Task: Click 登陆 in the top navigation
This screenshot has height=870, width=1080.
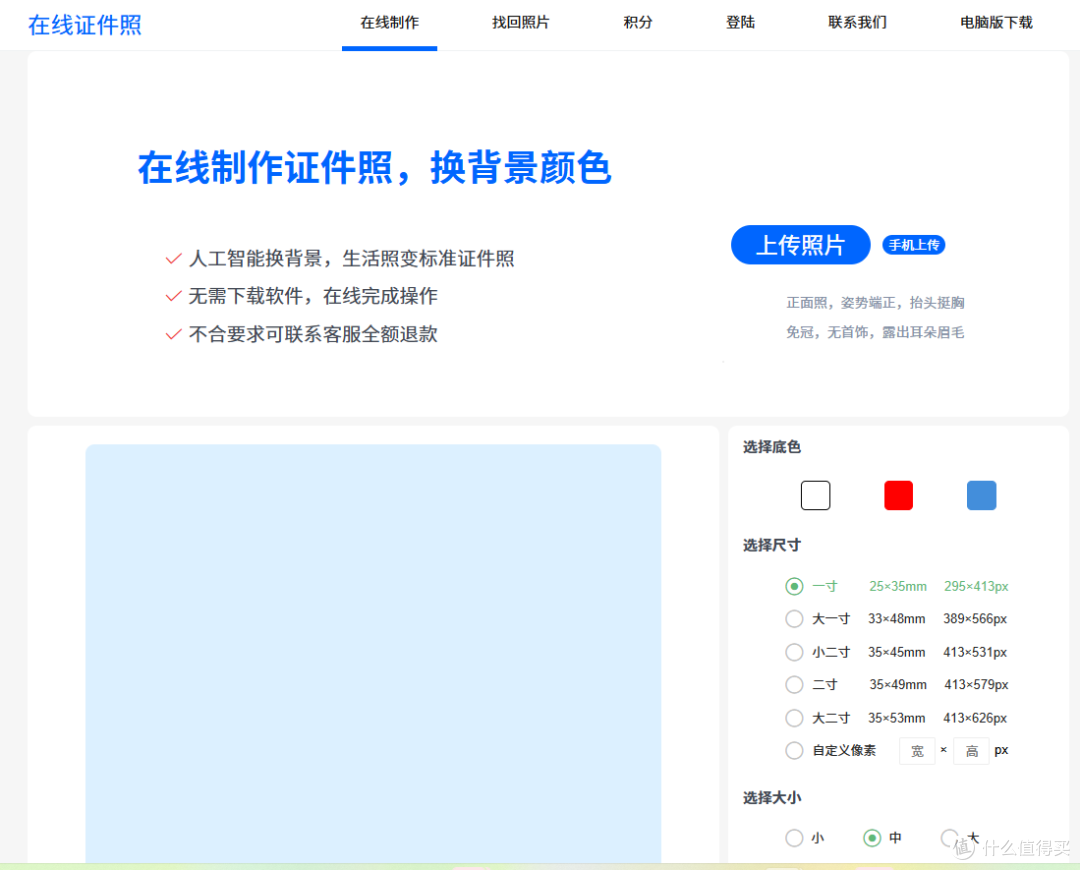Action: click(x=740, y=23)
